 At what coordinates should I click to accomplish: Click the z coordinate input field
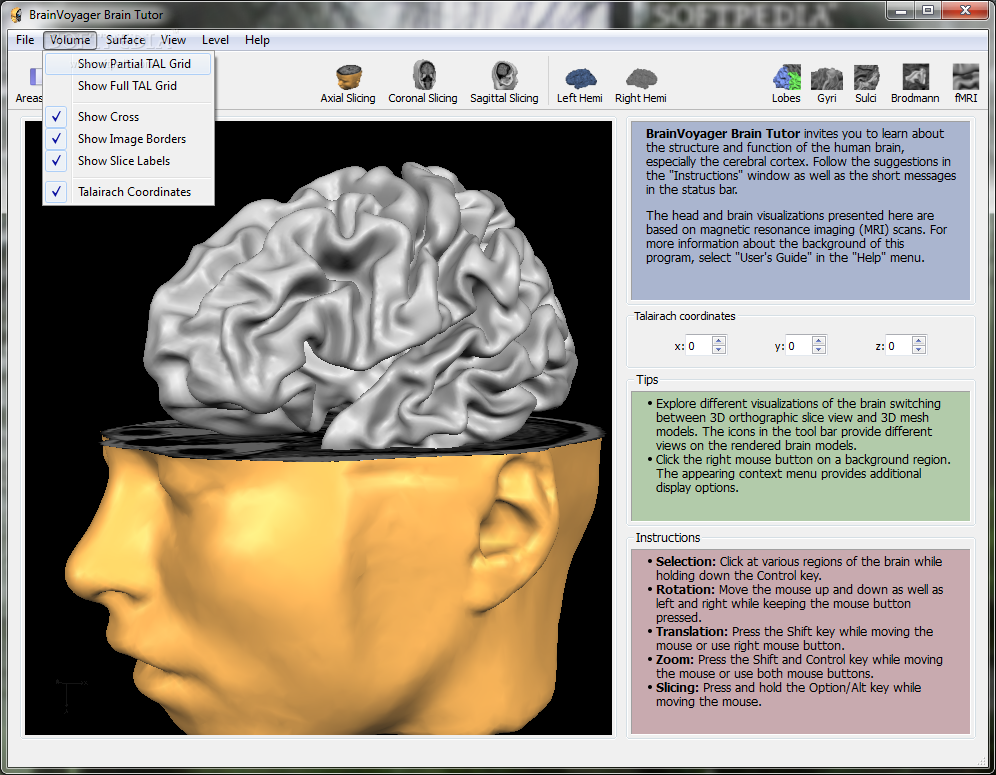click(x=899, y=346)
